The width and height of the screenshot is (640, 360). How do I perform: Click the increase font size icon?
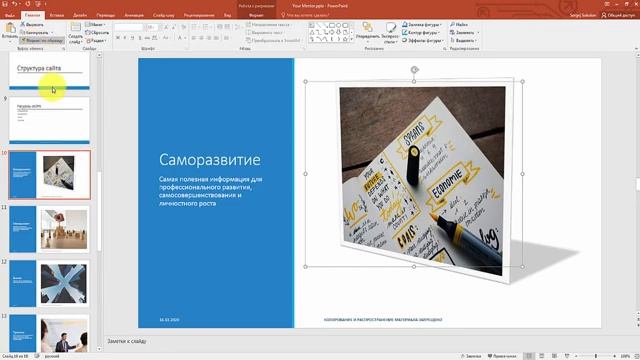point(166,27)
